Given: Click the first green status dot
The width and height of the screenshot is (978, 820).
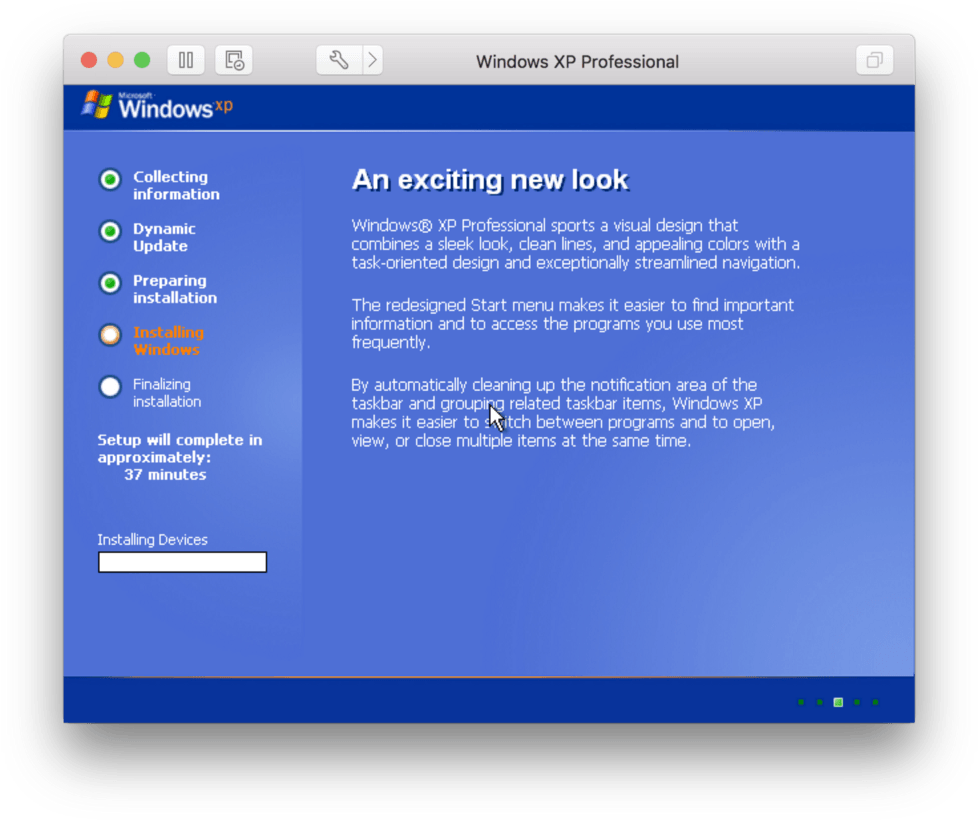Looking at the screenshot, I should click(801, 702).
